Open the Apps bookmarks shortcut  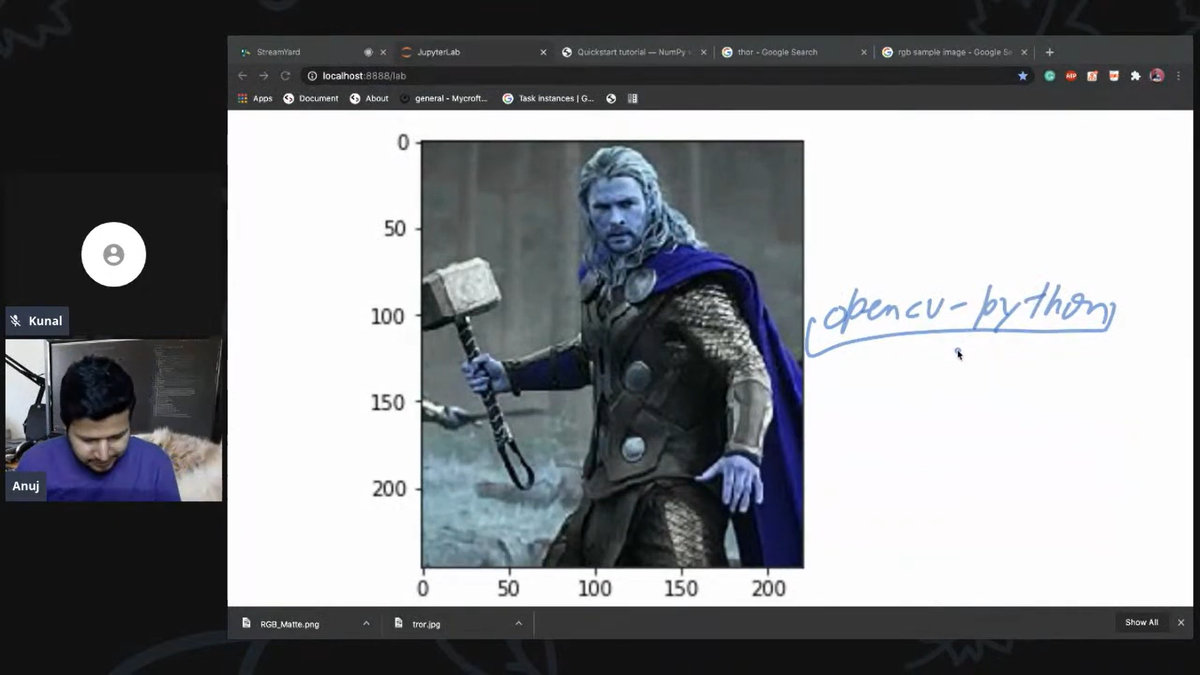click(x=255, y=98)
